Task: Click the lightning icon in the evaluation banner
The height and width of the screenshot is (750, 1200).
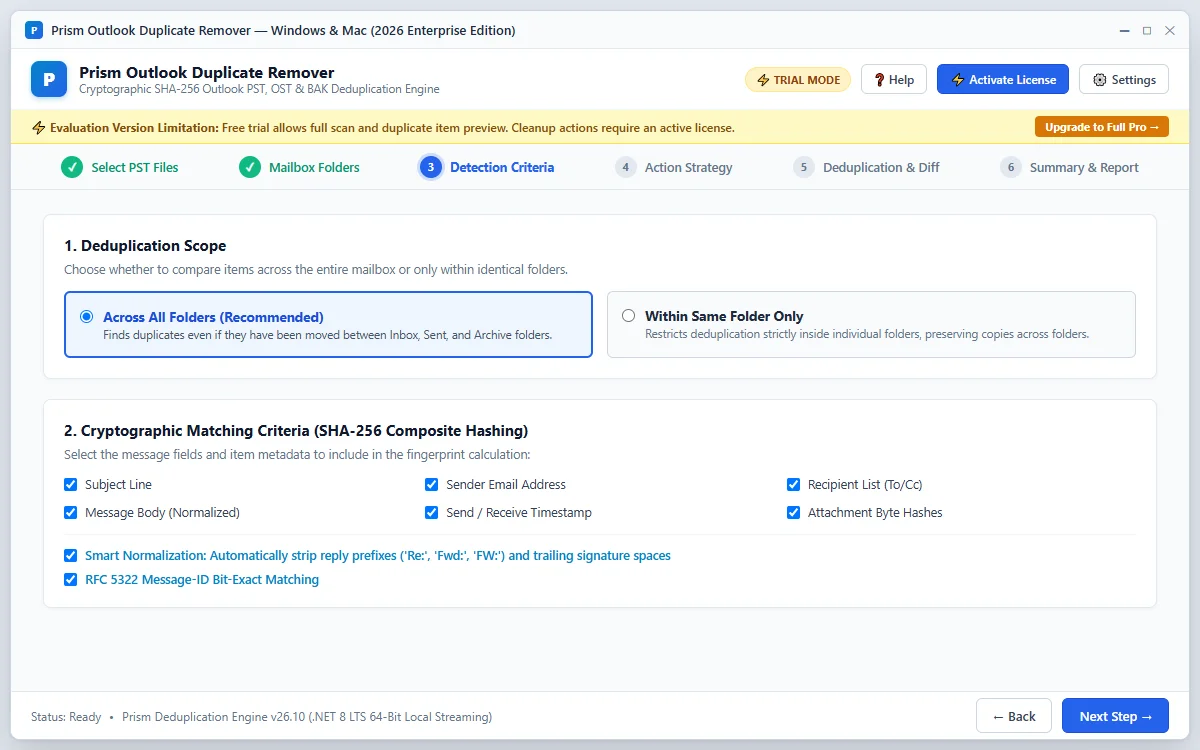Action: click(x=39, y=127)
